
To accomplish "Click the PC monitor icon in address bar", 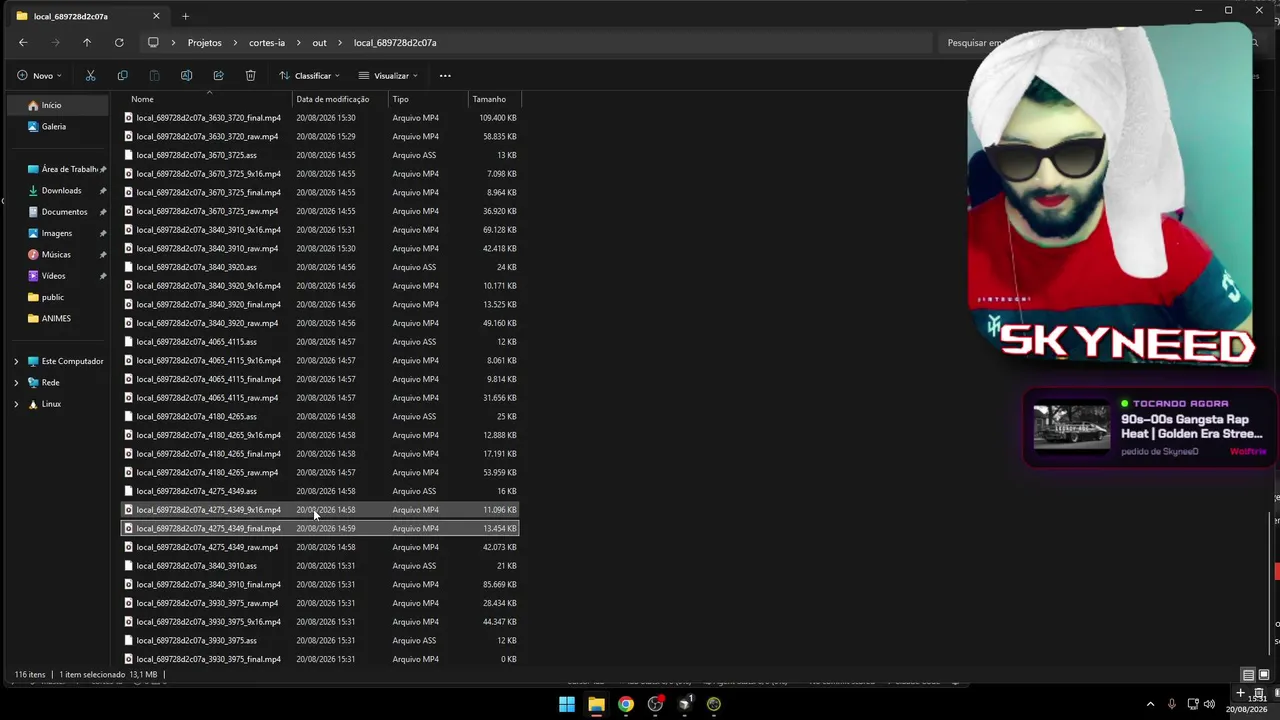I will [153, 43].
